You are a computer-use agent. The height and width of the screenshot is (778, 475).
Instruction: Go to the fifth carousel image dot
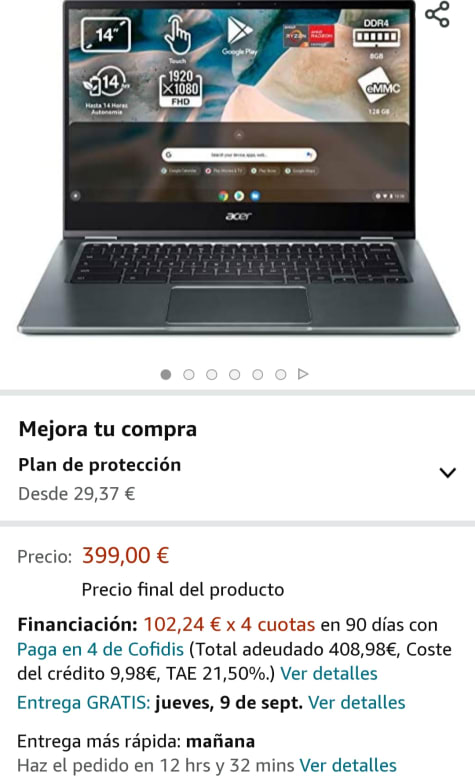[x=257, y=375]
